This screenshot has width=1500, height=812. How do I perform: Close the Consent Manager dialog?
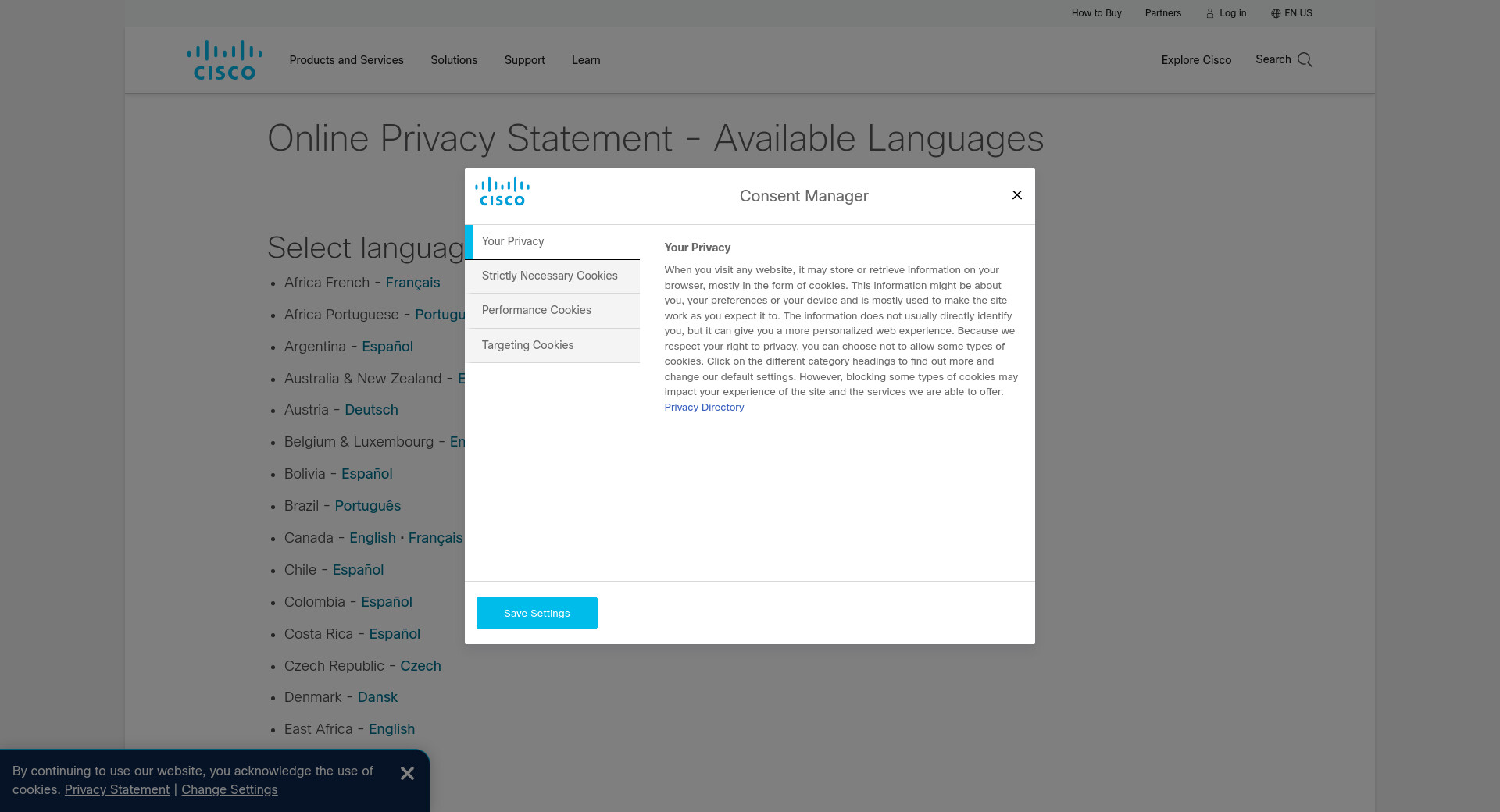[x=1017, y=194]
